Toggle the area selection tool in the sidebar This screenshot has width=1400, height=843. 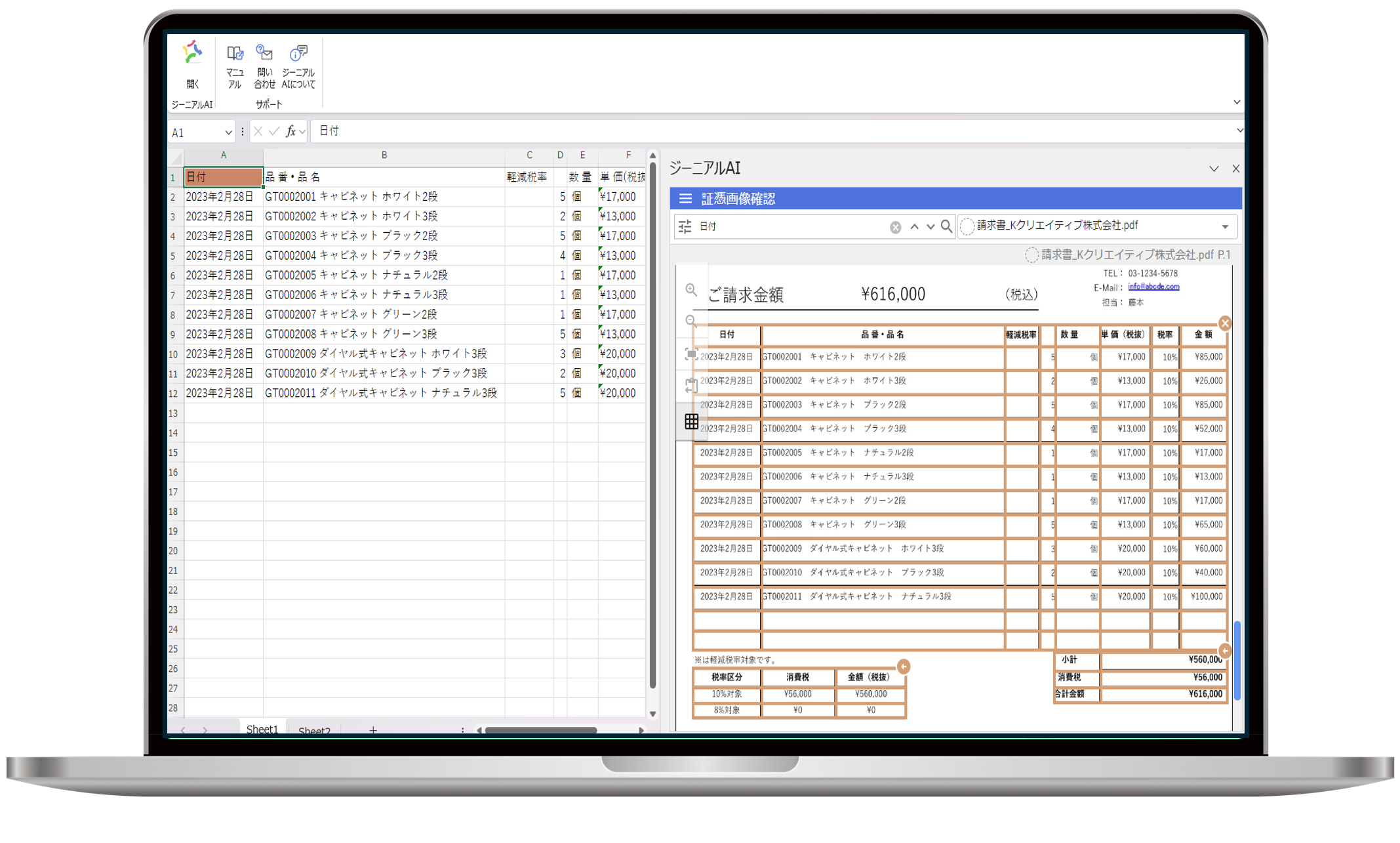(692, 354)
